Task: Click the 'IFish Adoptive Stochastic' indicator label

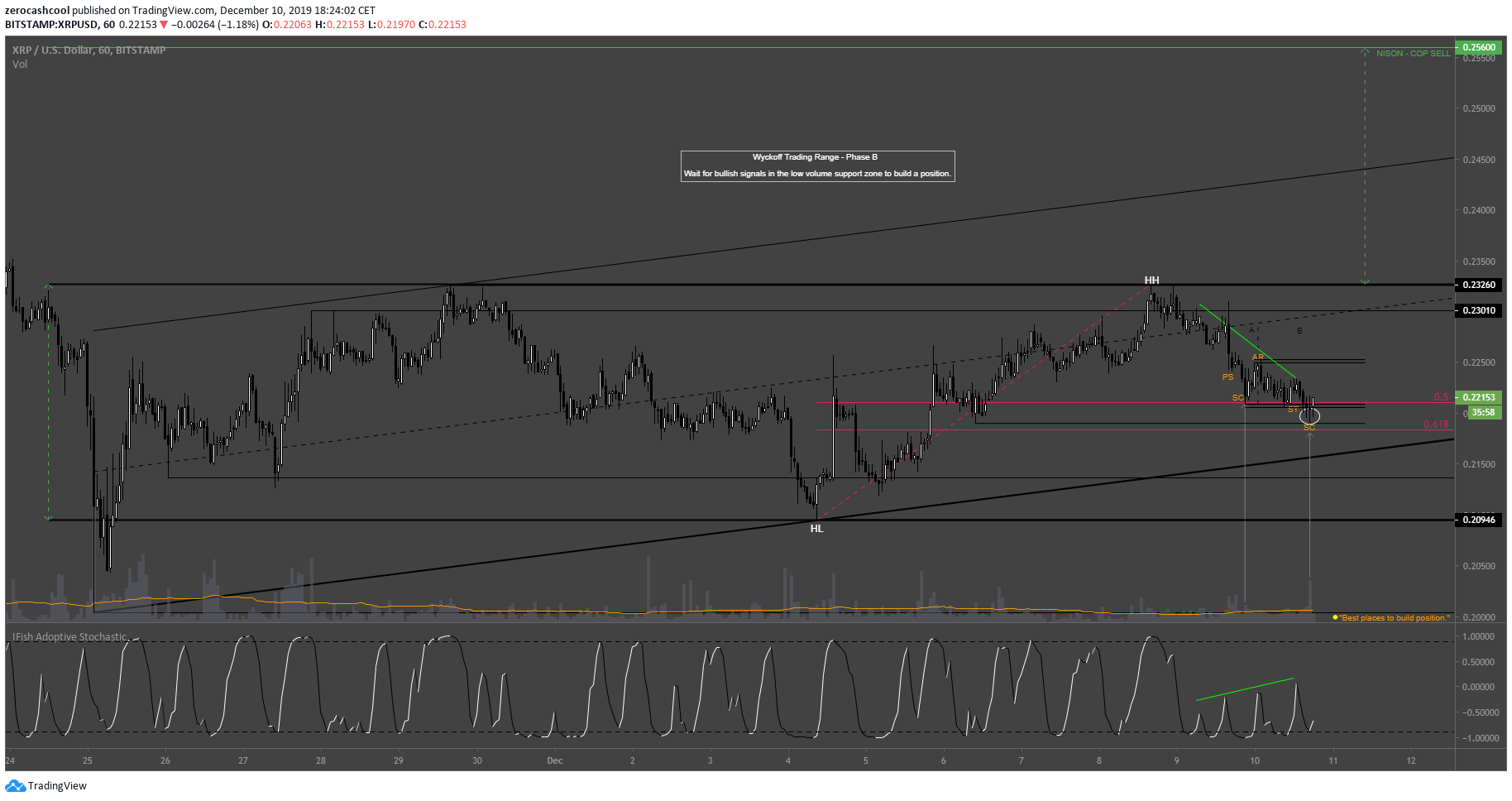Action: coord(70,637)
